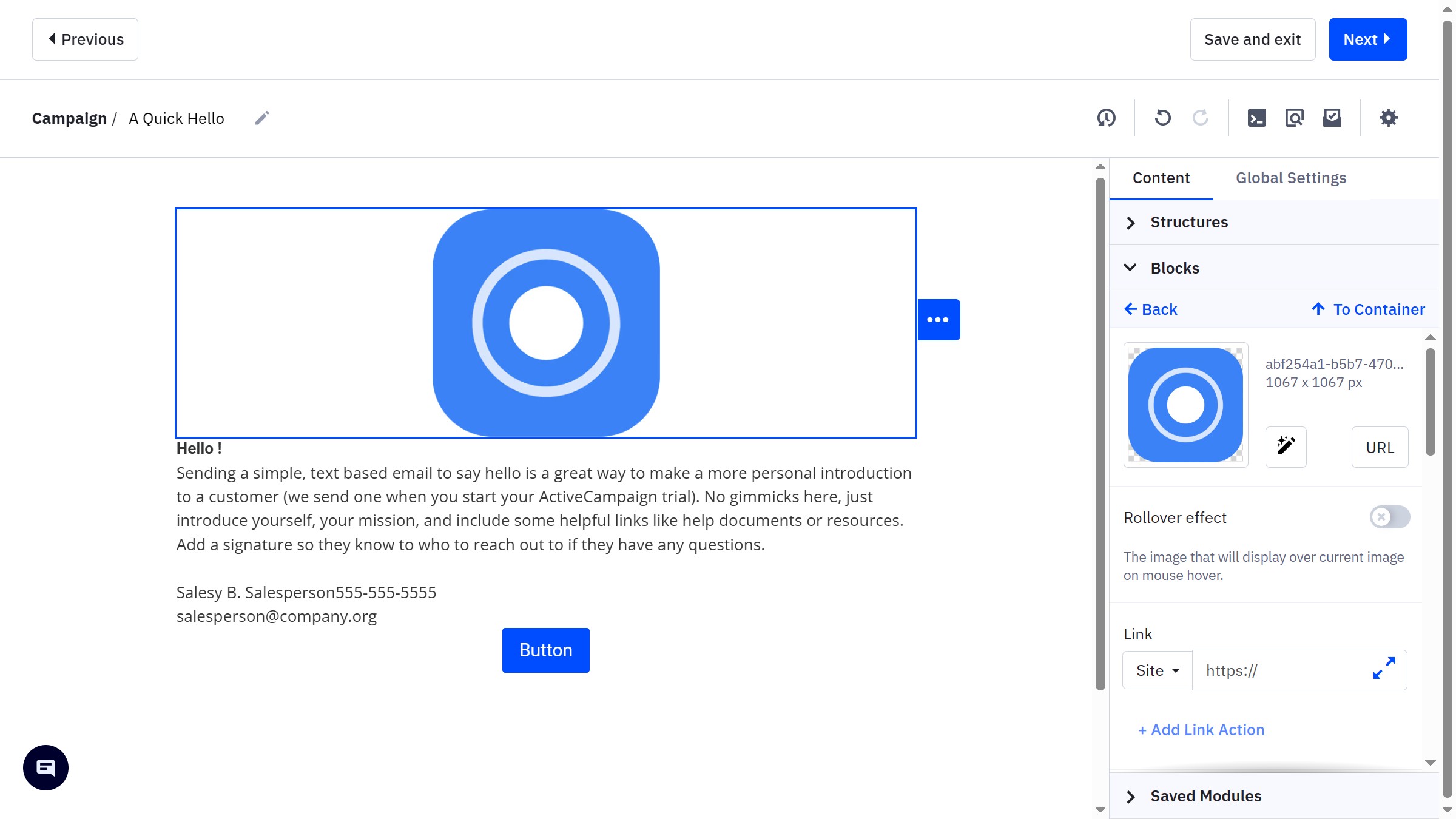Open the Site link type dropdown
Viewport: 1456px width, 819px height.
tap(1157, 670)
